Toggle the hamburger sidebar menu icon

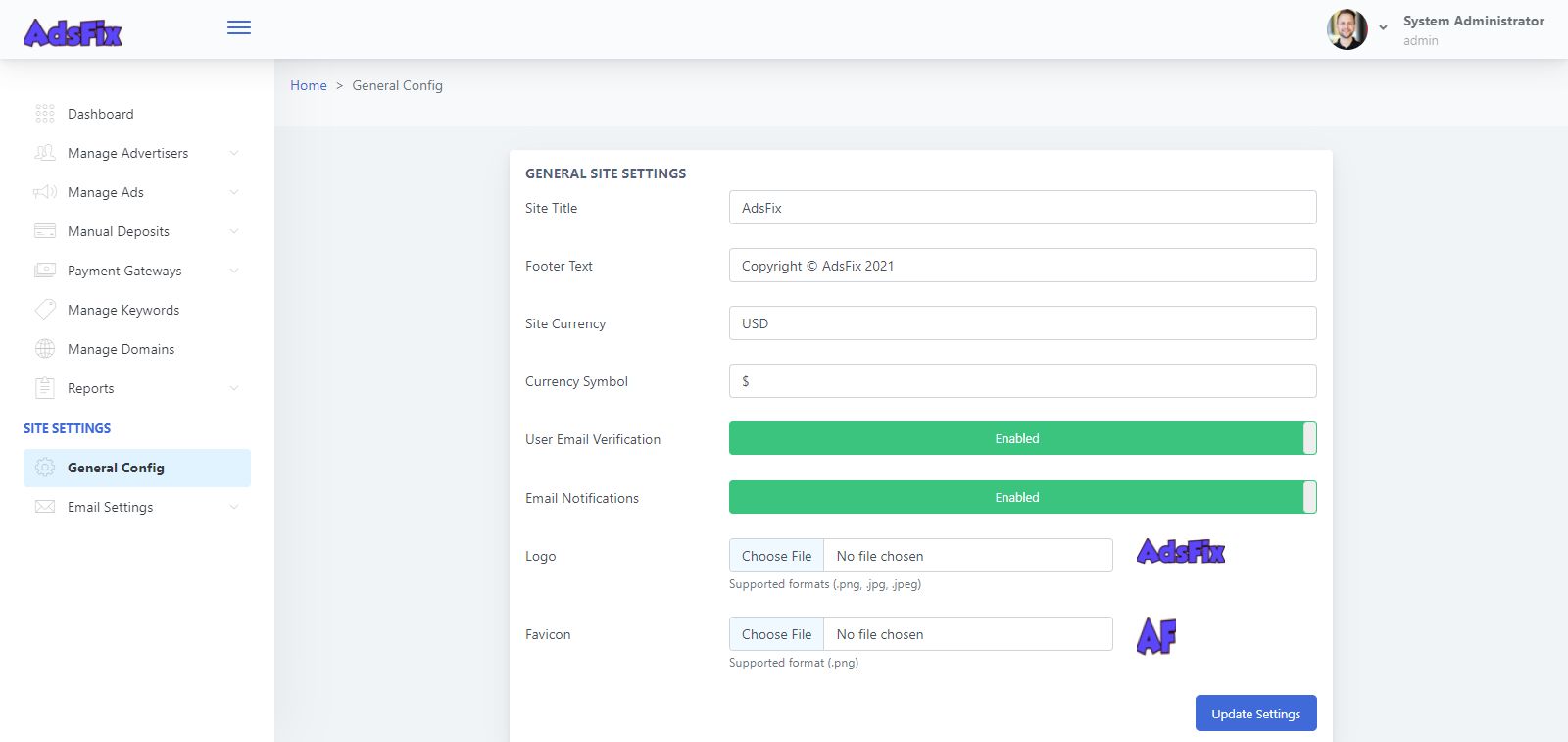coord(239,27)
